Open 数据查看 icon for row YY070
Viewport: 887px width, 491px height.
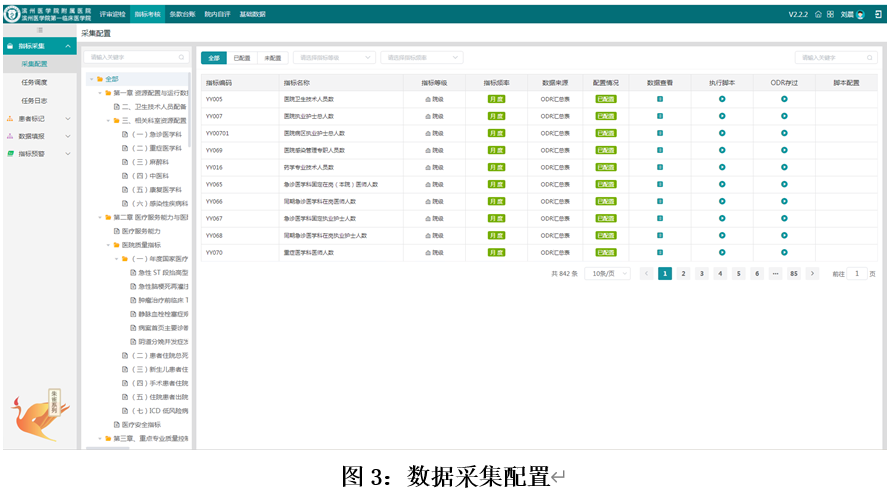coord(660,252)
